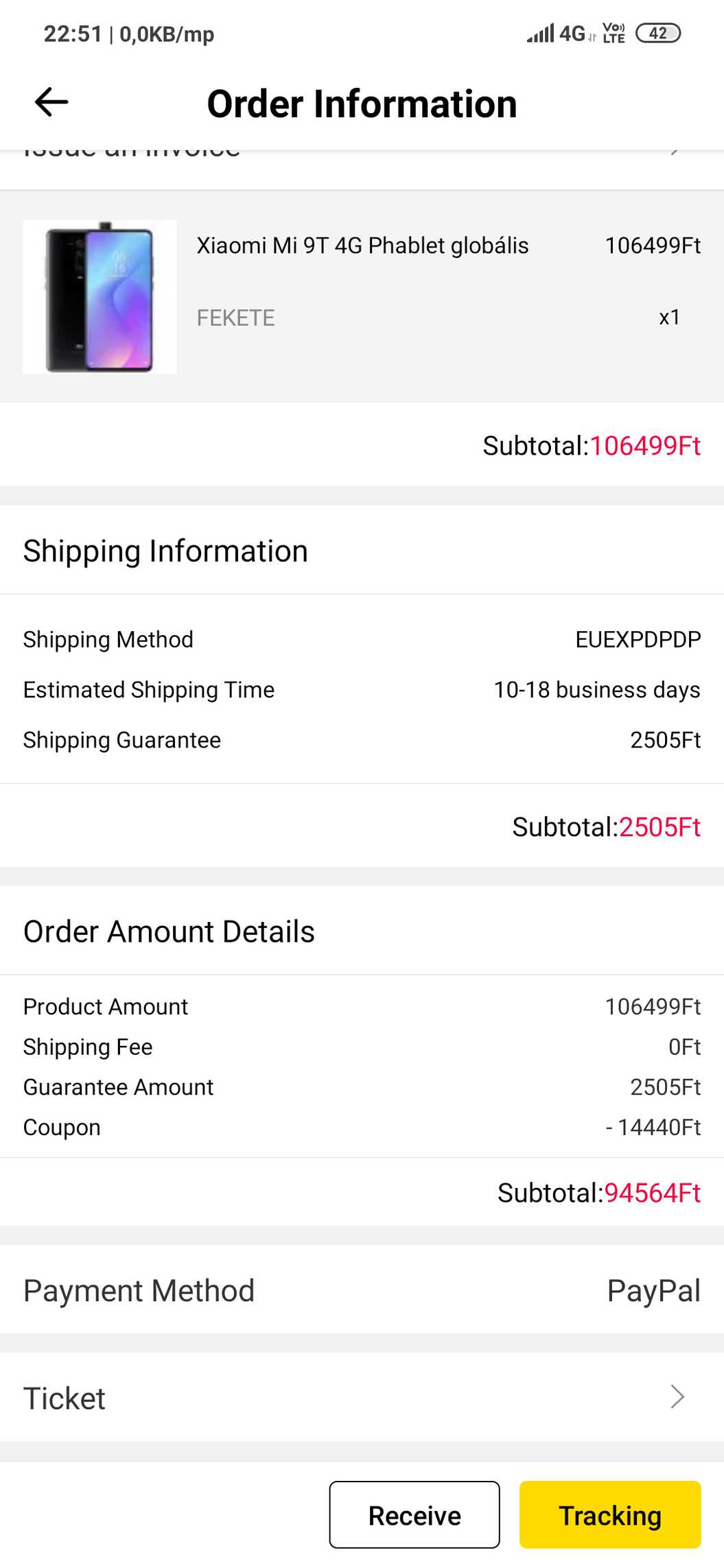Tap the 4G signal strength icon

[x=556, y=33]
